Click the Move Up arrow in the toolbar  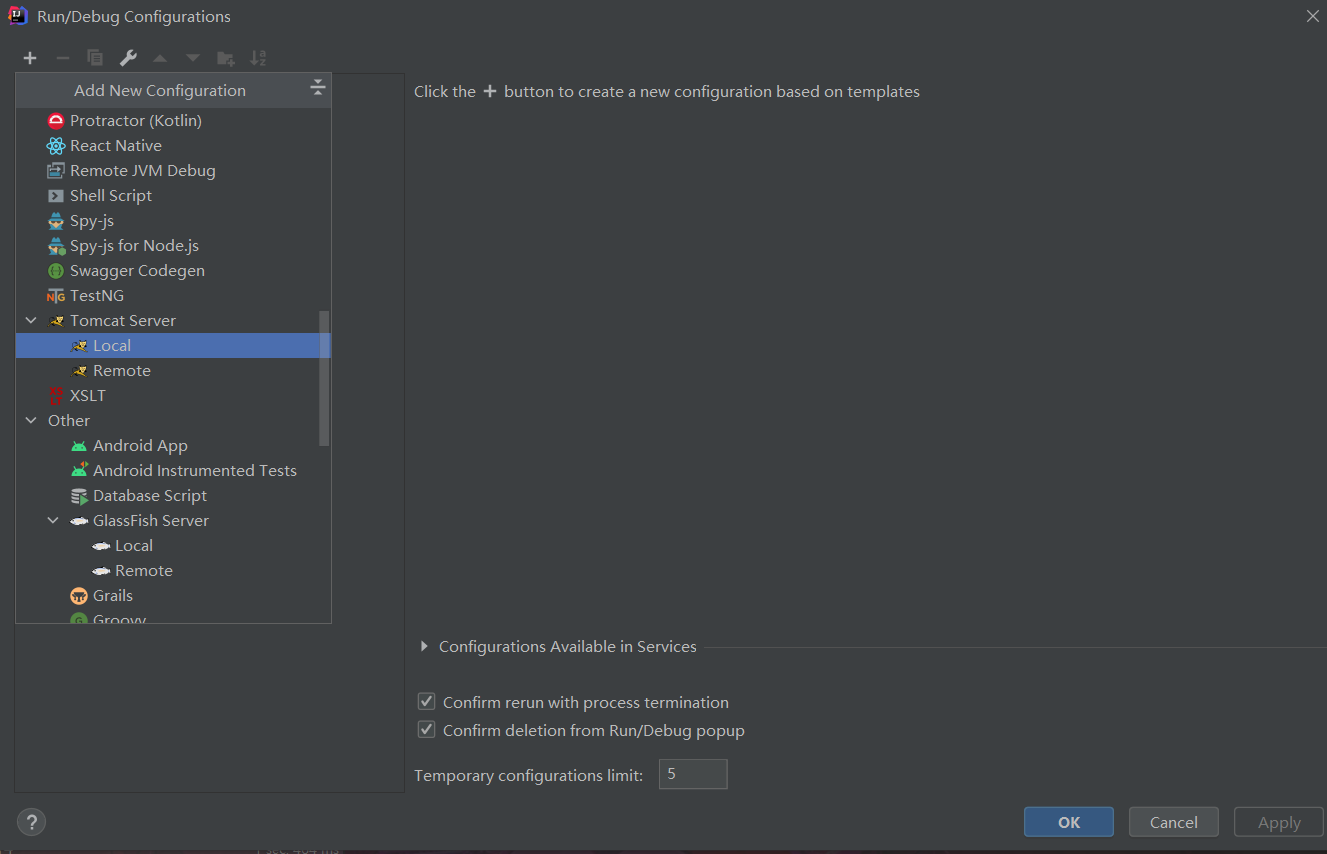pos(160,58)
